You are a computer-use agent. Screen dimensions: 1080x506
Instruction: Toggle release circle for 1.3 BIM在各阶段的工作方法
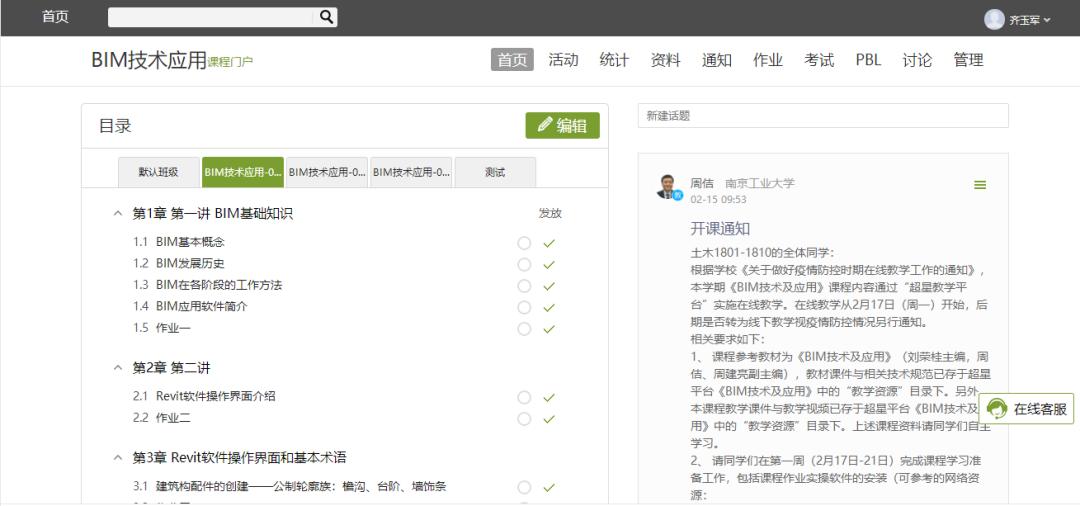[x=524, y=286]
